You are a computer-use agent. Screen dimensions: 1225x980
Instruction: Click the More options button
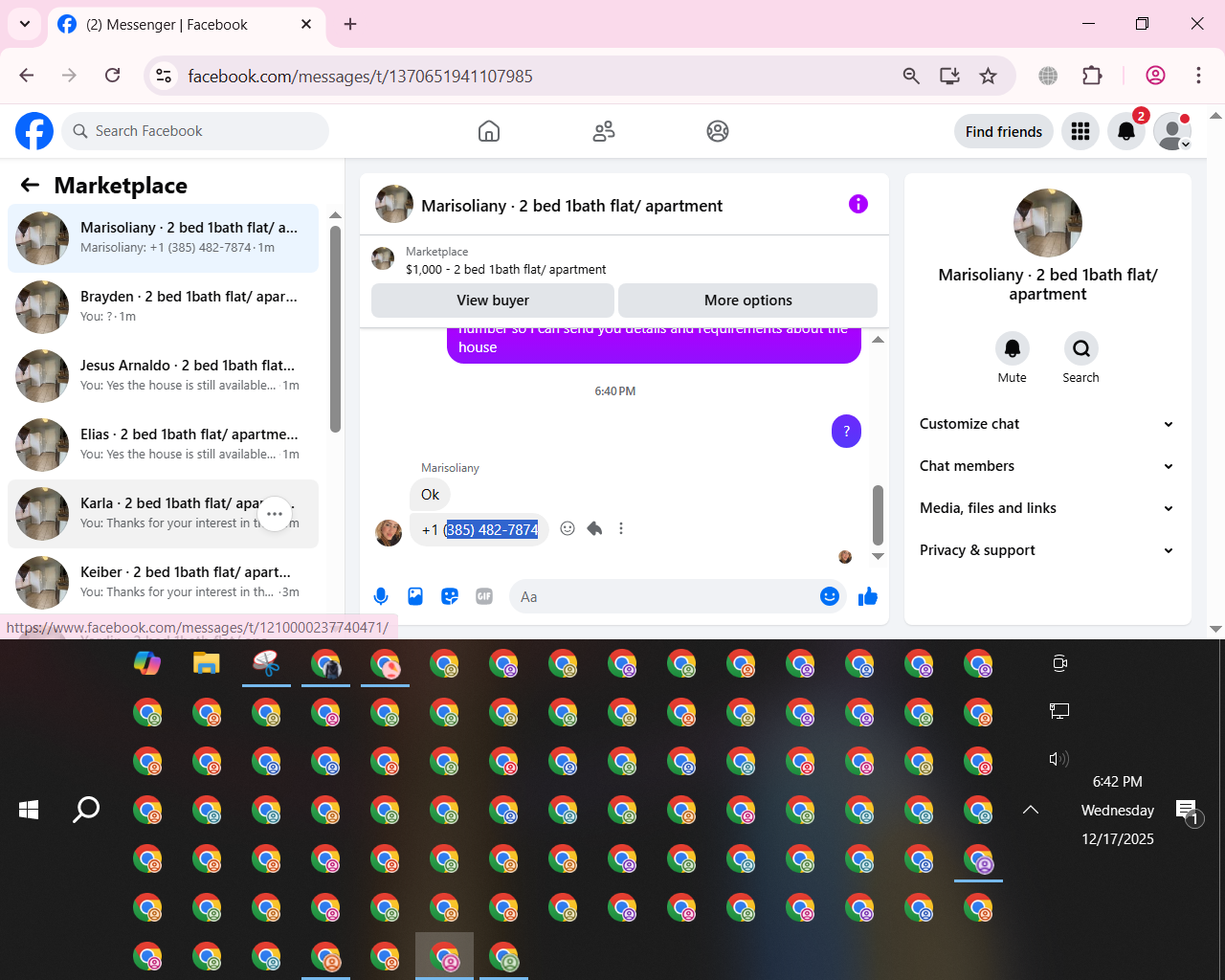point(748,301)
